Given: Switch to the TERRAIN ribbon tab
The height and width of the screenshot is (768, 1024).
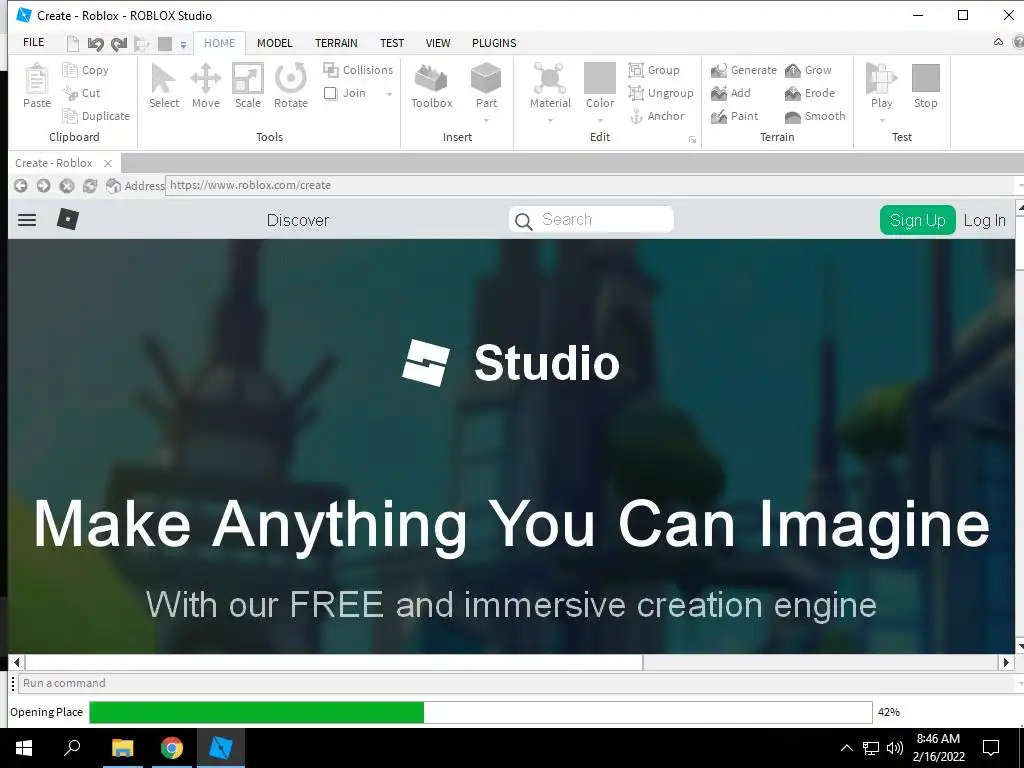Looking at the screenshot, I should [336, 43].
